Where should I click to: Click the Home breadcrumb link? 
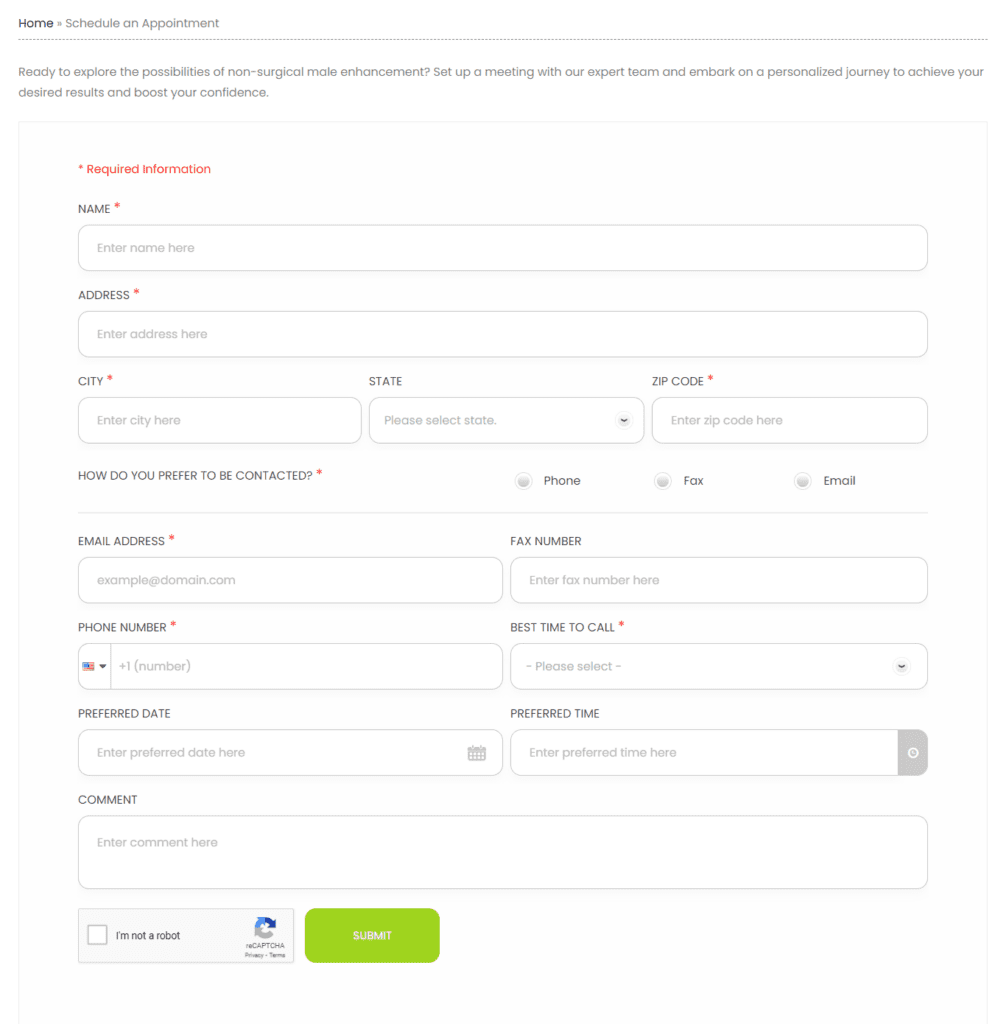point(36,23)
